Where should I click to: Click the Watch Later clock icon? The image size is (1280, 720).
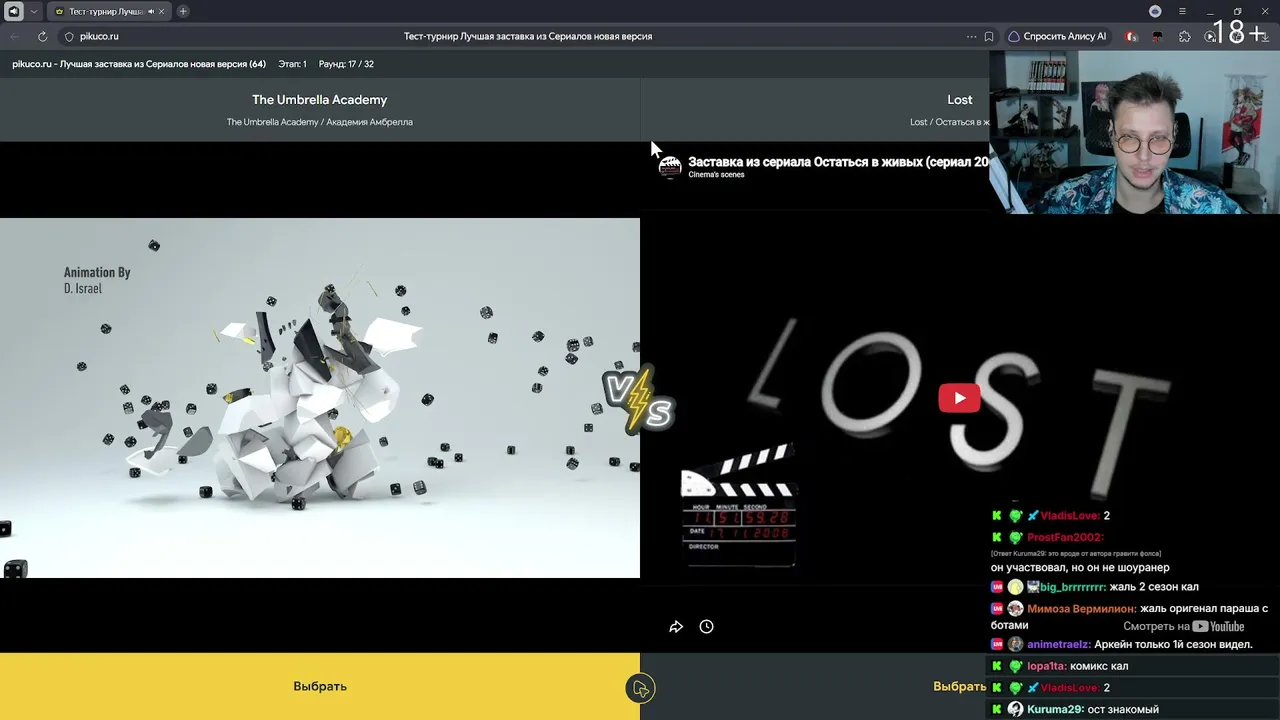click(x=706, y=627)
